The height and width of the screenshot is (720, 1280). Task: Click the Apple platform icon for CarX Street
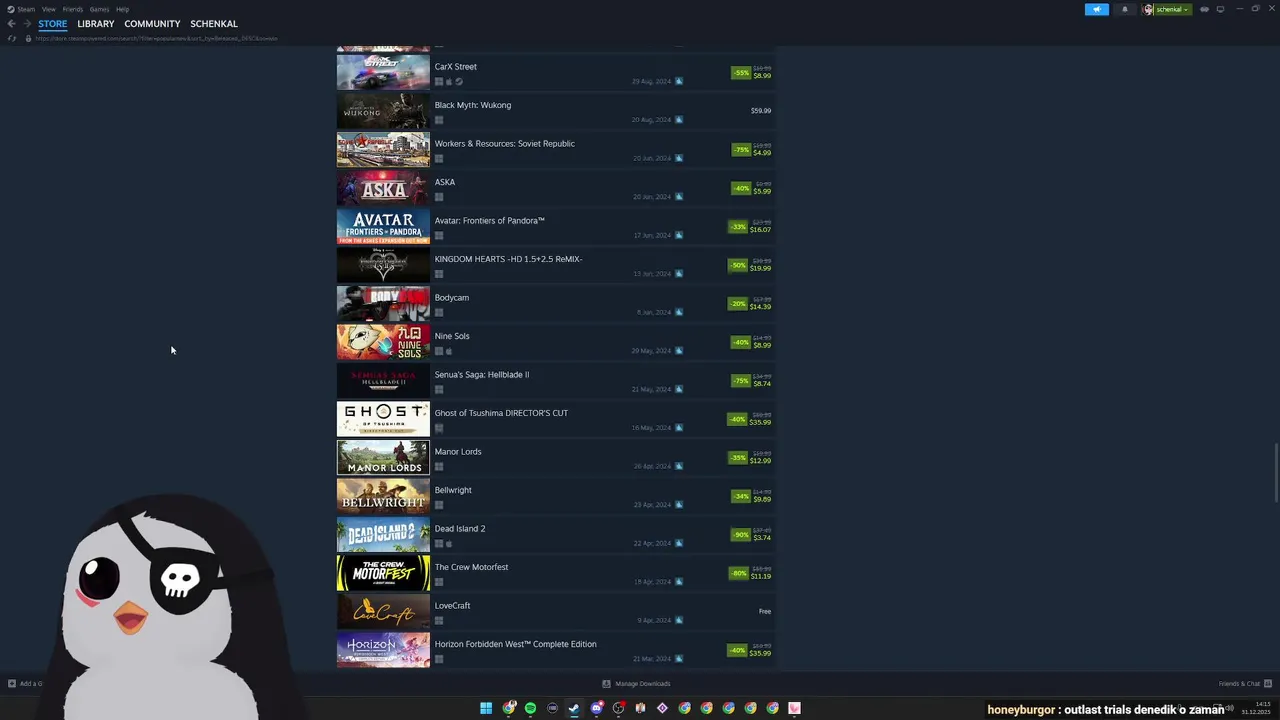click(x=449, y=82)
